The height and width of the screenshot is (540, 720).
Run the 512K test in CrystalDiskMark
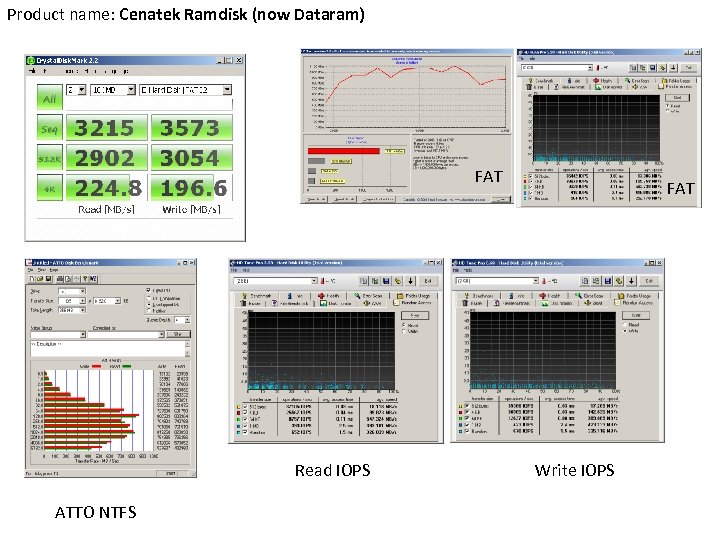pos(50,158)
